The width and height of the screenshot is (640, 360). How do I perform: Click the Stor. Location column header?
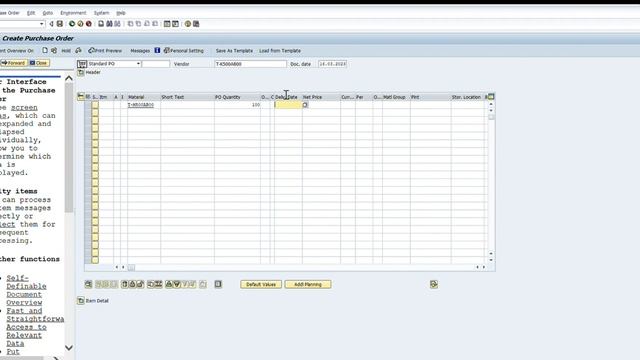467,97
